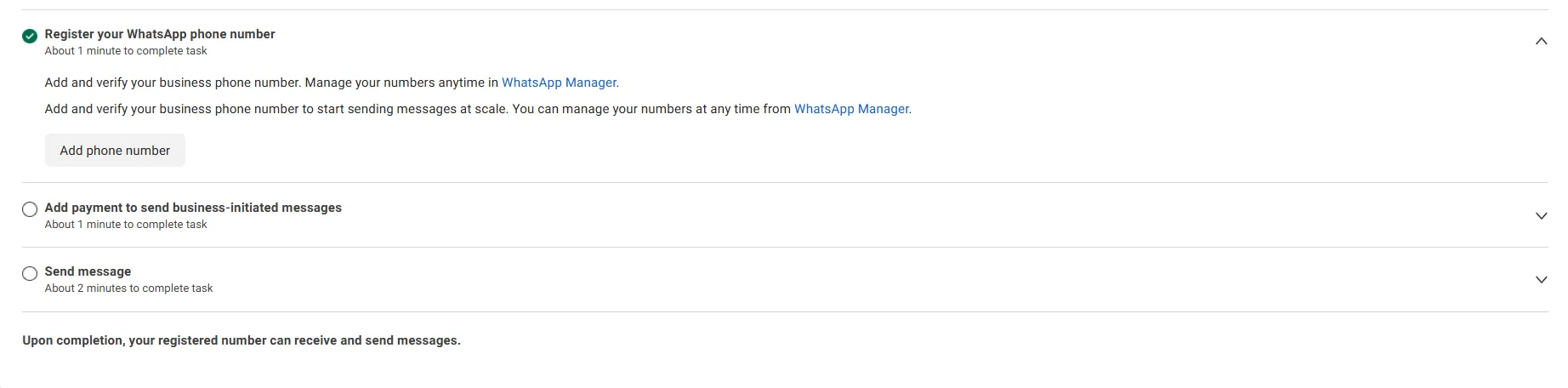Click 'About 1 minute' text under Register heading
This screenshot has height=388, width=1568.
click(126, 51)
